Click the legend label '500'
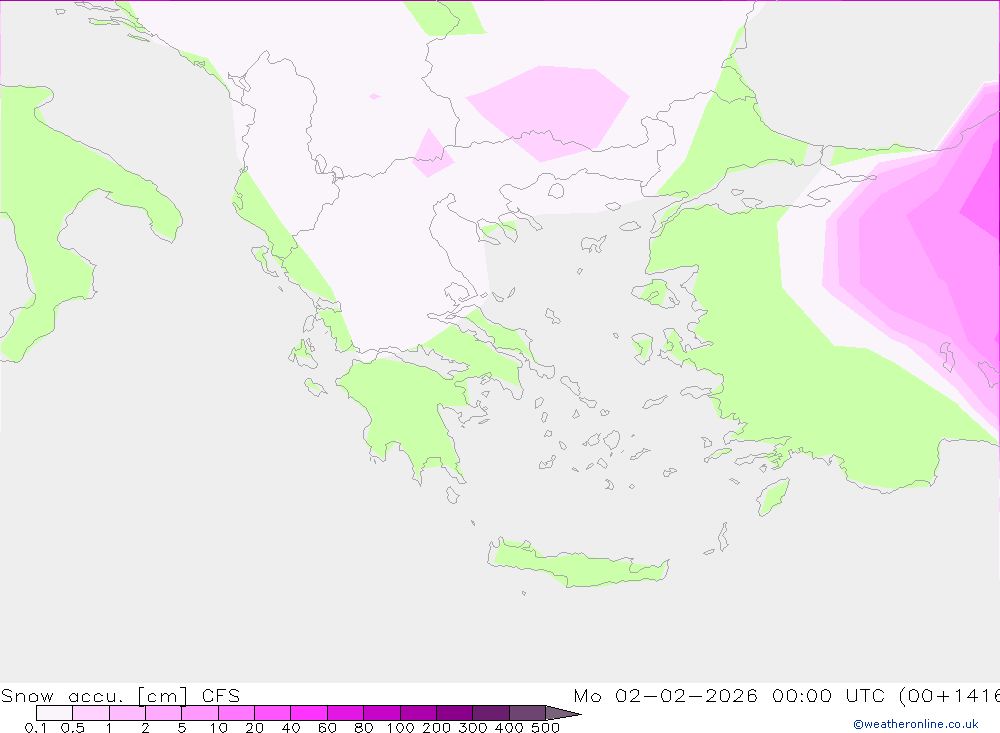Image resolution: width=1000 pixels, height=733 pixels. point(545,727)
